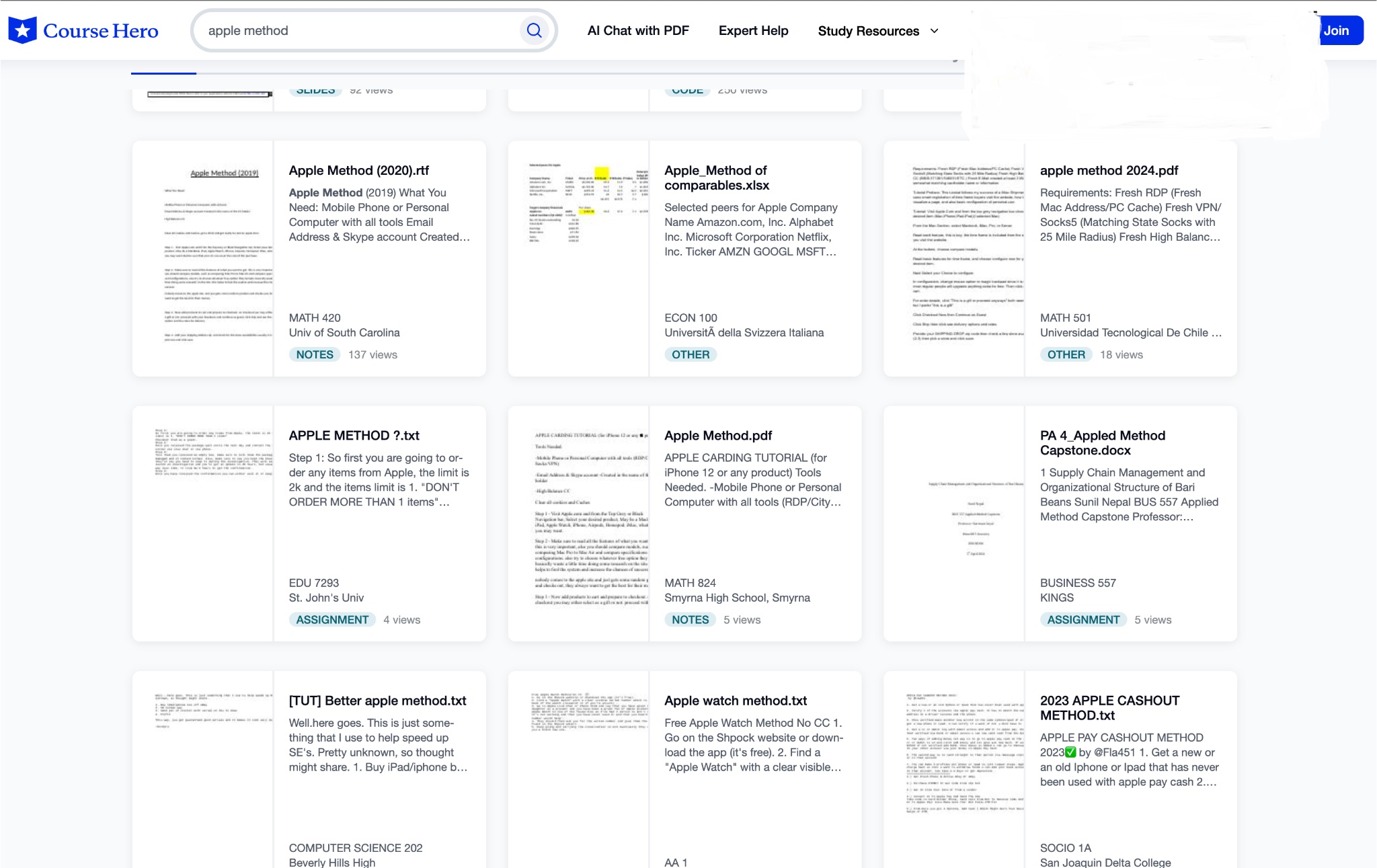This screenshot has height=868, width=1377.
Task: Open the APPLE METHOD ?.txt document
Action: tap(354, 436)
